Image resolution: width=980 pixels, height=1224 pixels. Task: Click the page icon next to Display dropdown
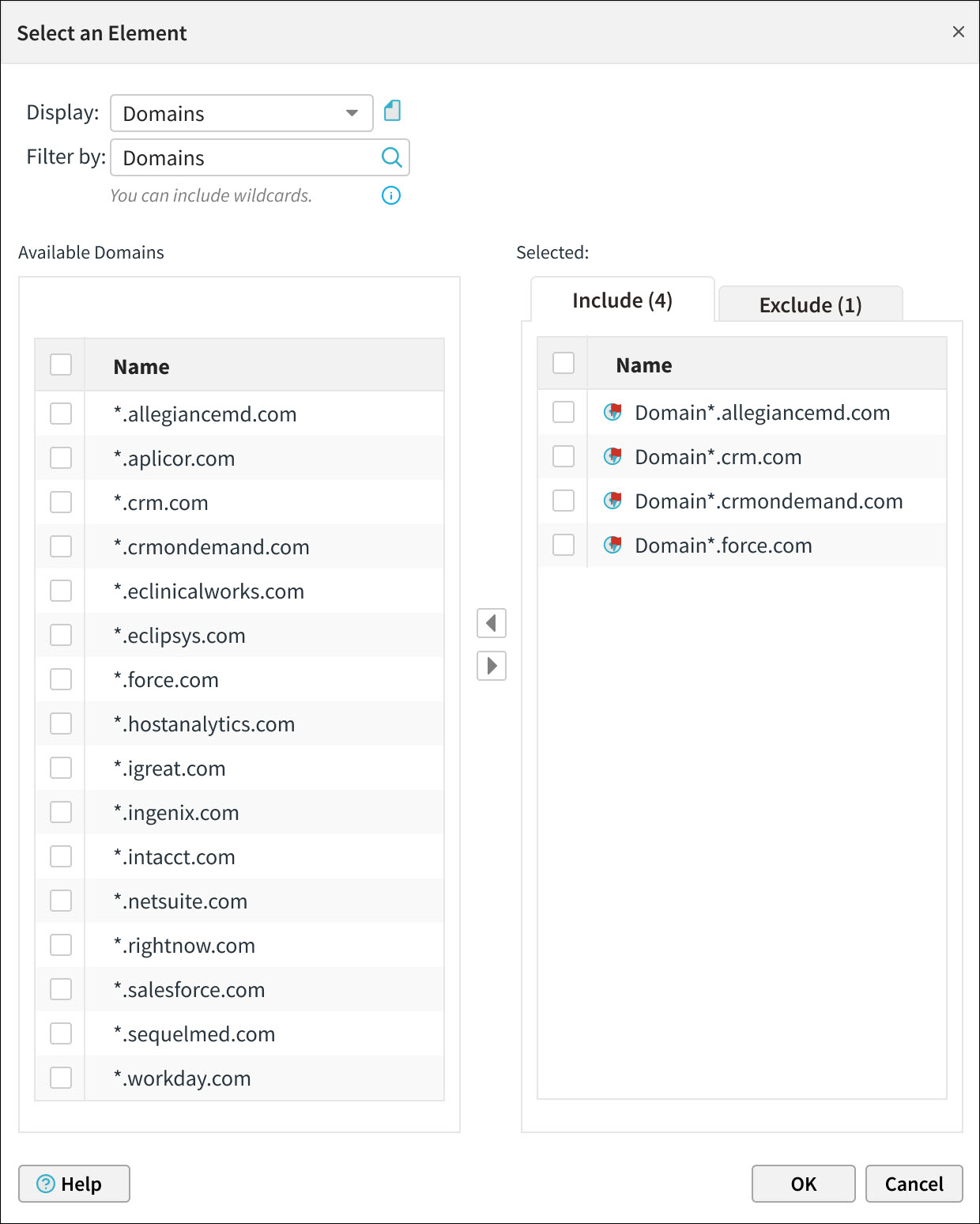click(x=392, y=111)
